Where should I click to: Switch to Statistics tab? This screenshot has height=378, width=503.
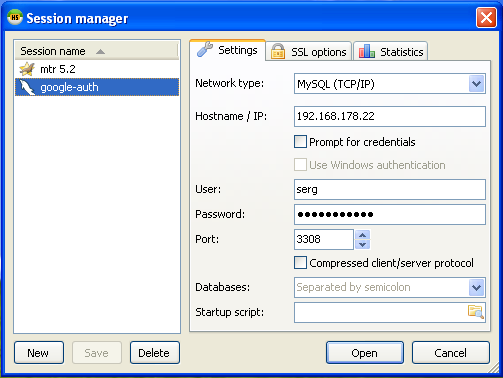pos(390,52)
